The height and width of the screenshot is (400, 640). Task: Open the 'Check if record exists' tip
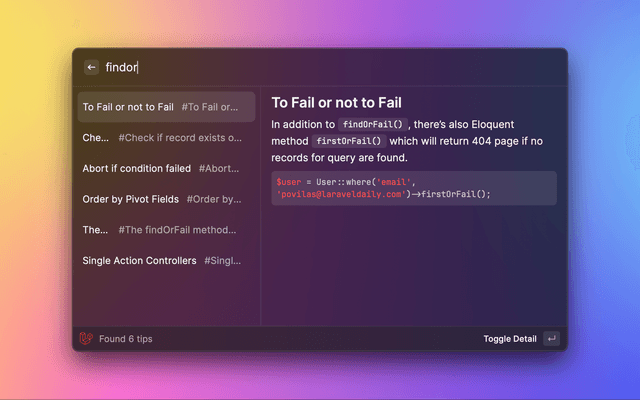167,138
